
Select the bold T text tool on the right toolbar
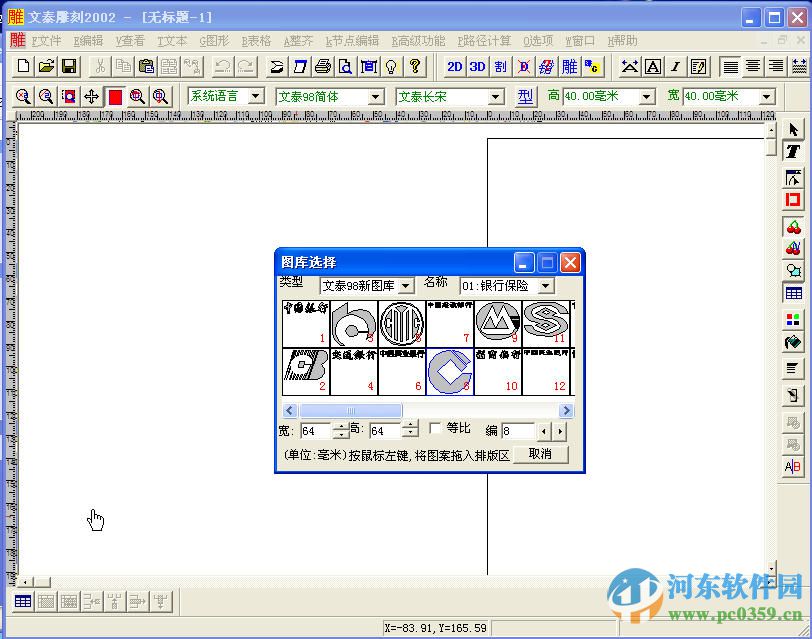pyautogui.click(x=793, y=151)
